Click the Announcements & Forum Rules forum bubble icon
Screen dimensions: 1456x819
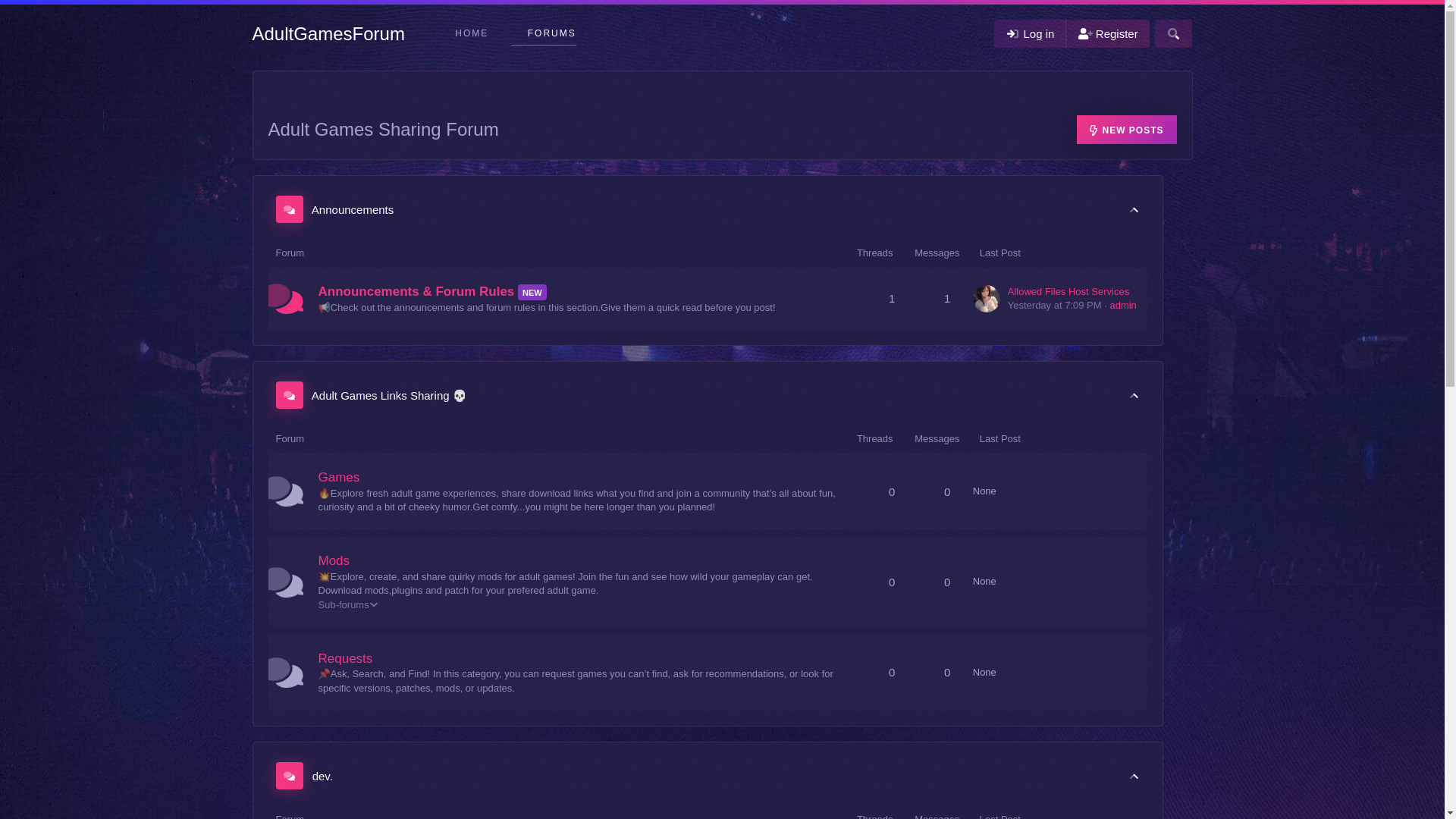click(x=286, y=299)
